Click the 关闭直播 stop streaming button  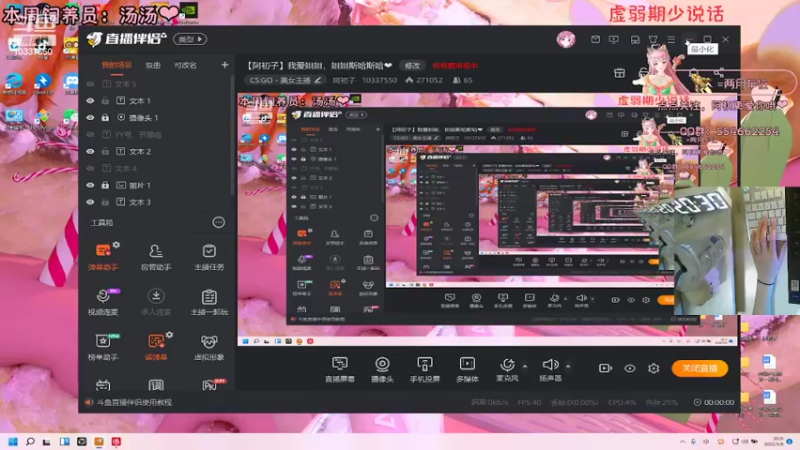tap(699, 368)
